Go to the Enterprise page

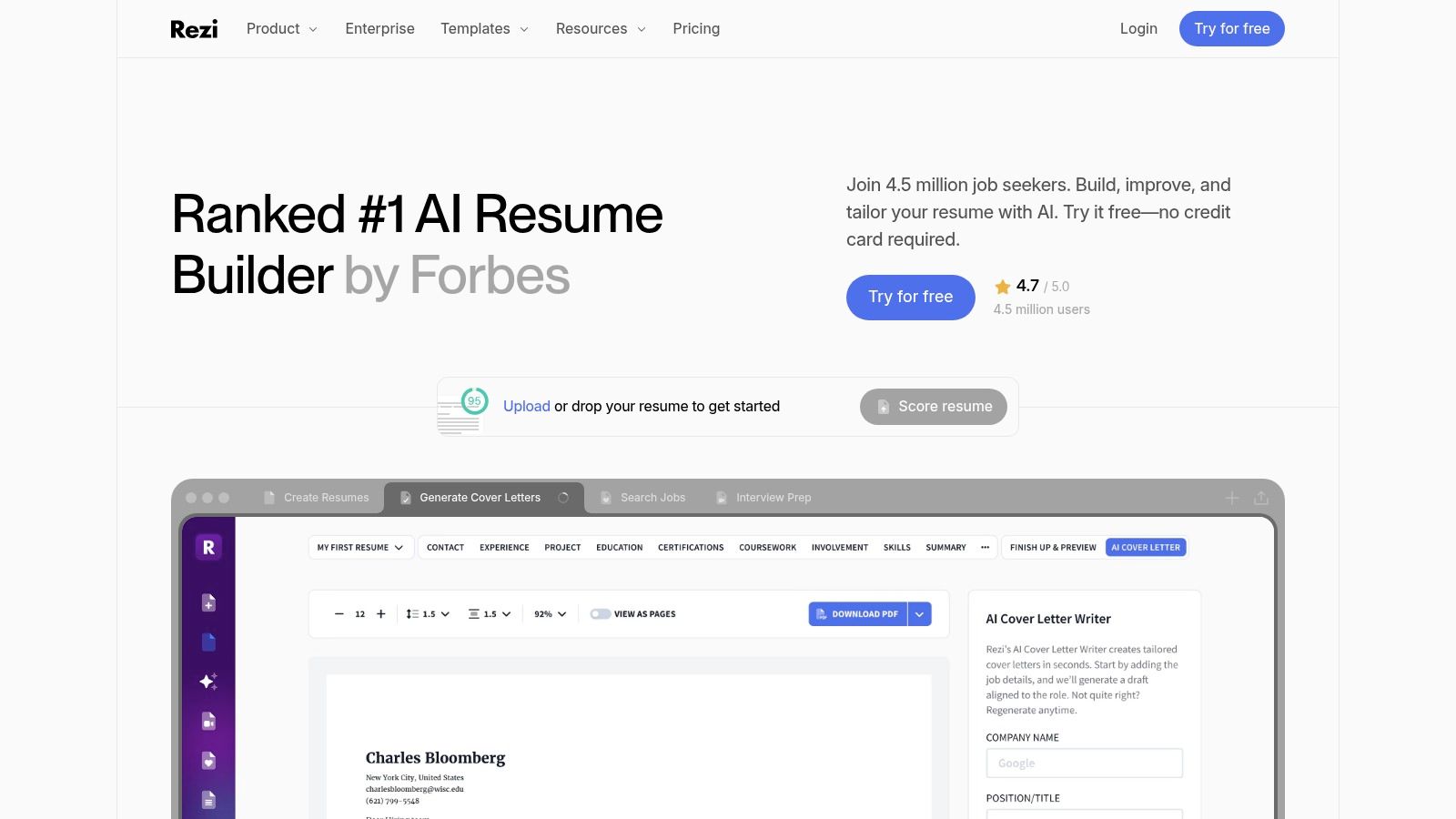[x=379, y=29]
